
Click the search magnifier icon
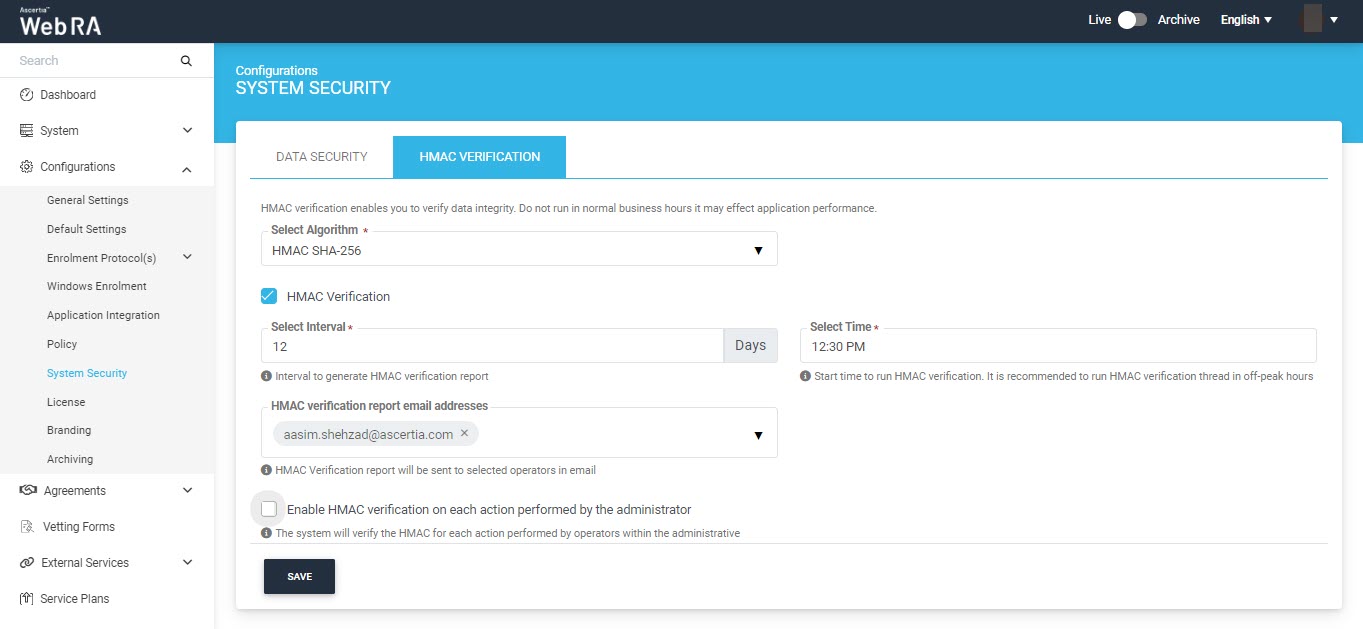click(186, 61)
